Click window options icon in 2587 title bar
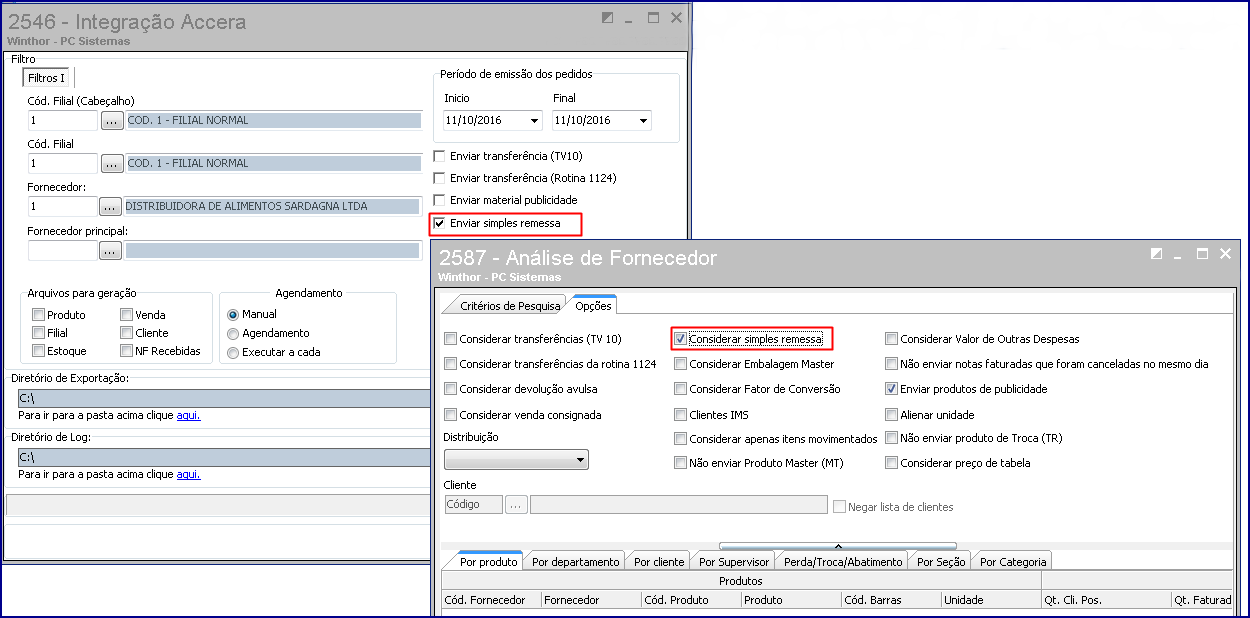The image size is (1250, 618). (1156, 254)
